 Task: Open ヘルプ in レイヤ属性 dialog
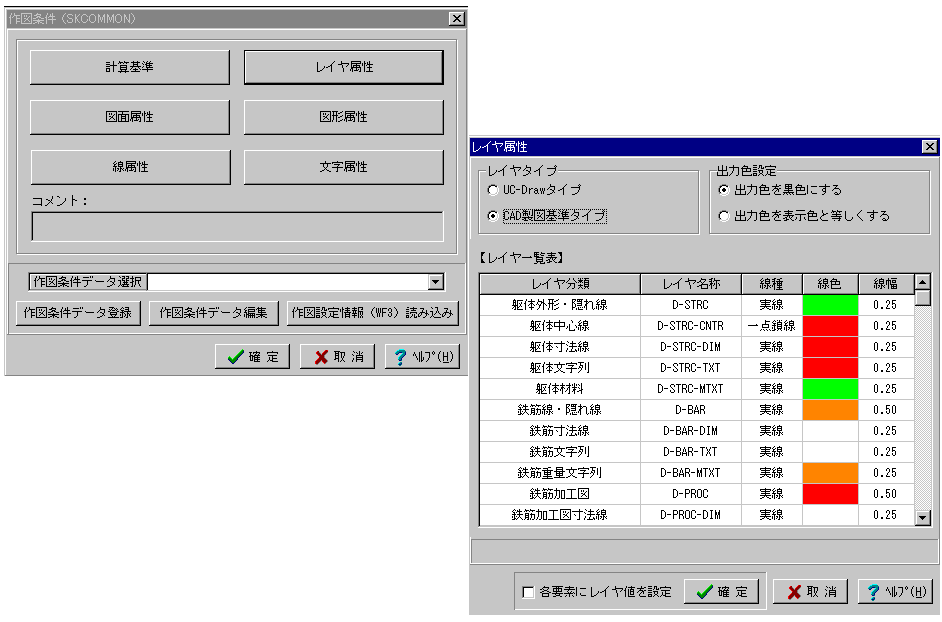point(895,591)
